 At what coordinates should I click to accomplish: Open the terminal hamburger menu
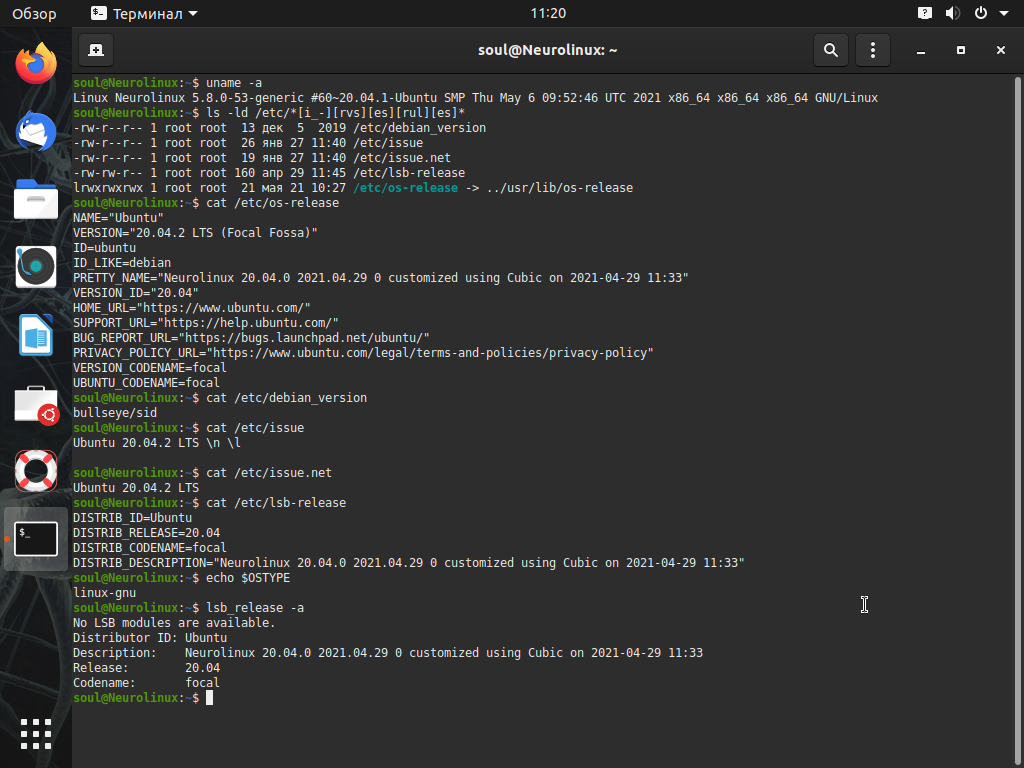[x=872, y=50]
